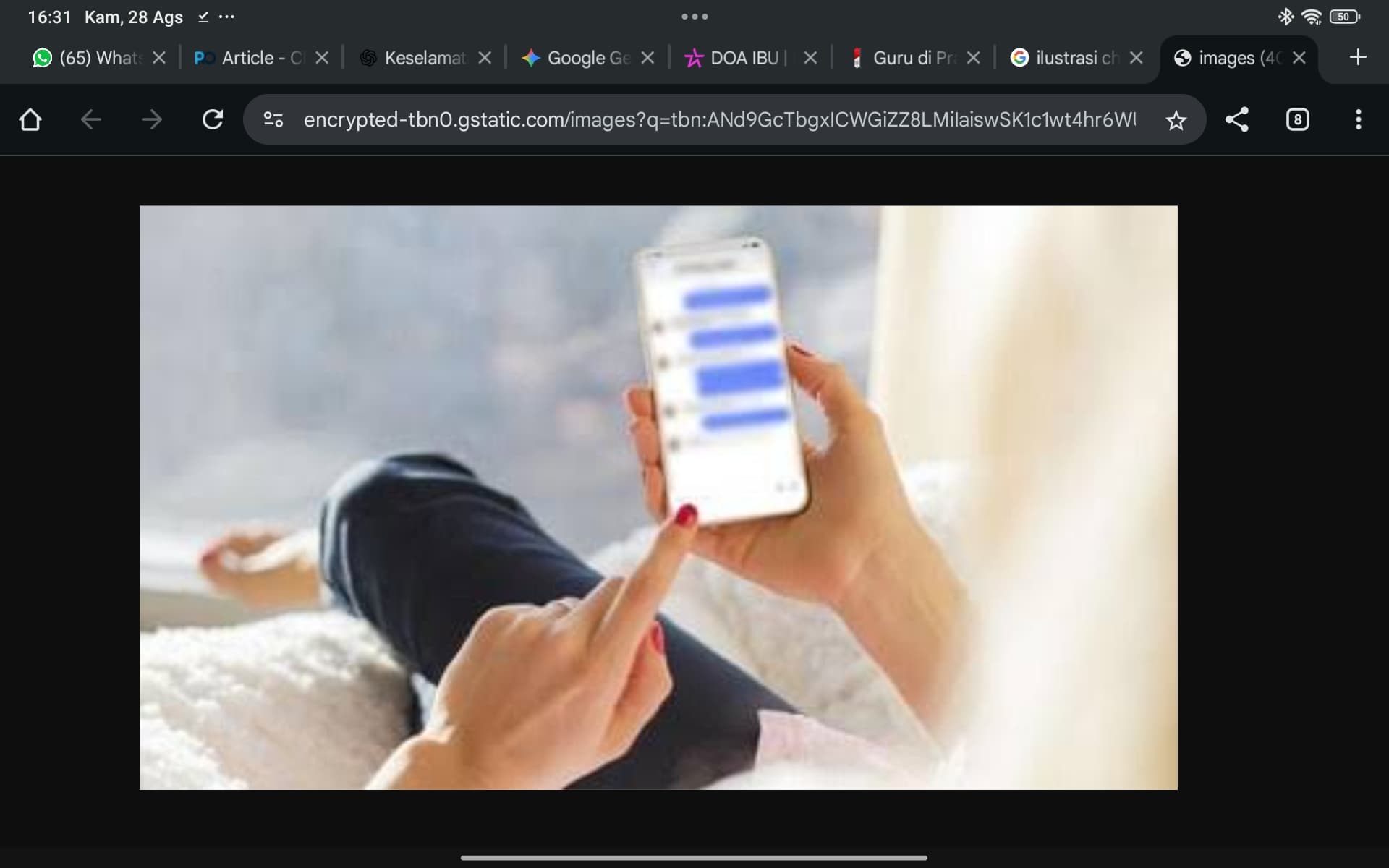Open the site settings icon in address bar
Screen dimensions: 1389x868
coord(273,119)
